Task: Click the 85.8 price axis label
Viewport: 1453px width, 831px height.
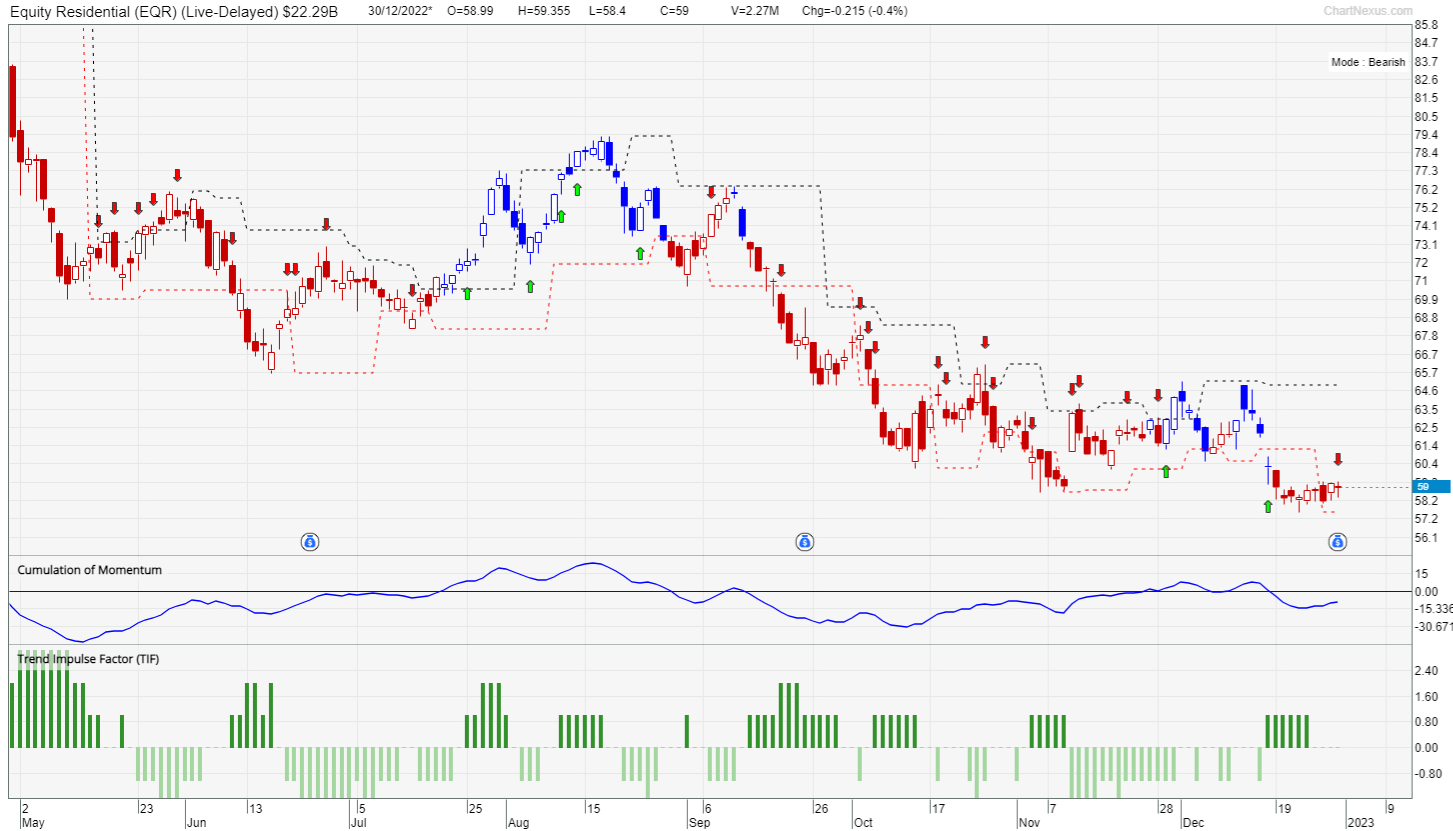Action: coord(1426,25)
